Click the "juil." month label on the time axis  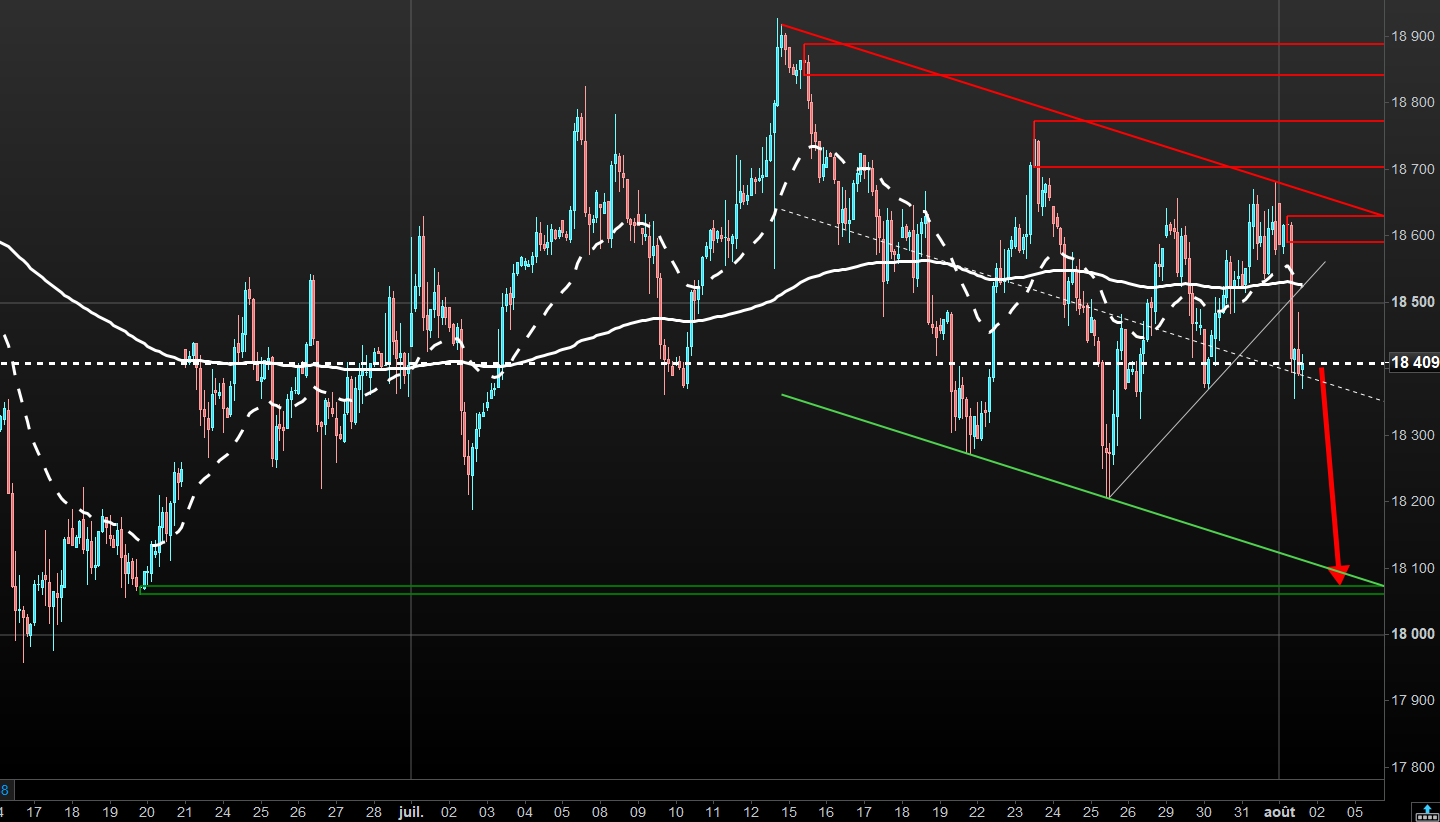410,811
